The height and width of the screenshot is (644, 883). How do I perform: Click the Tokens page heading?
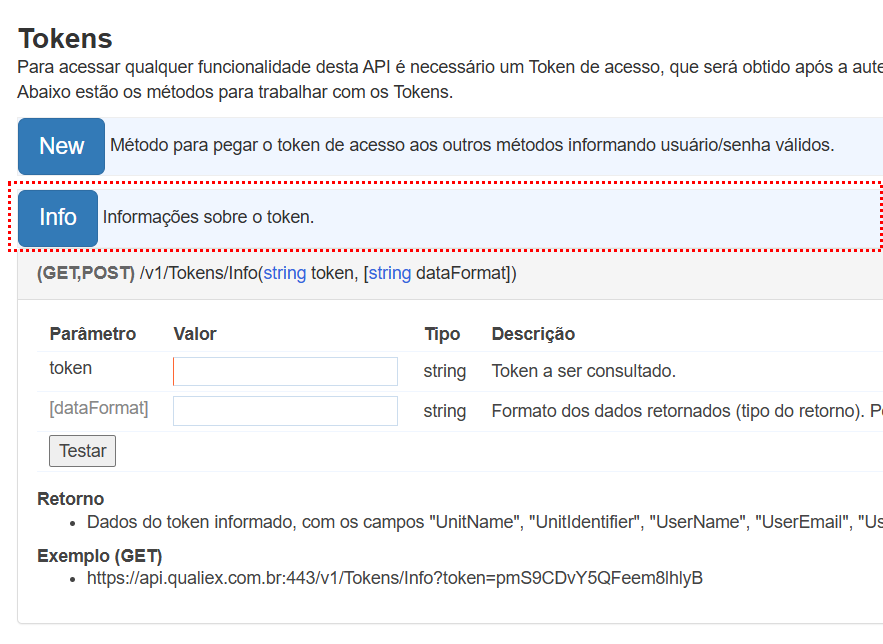65,39
